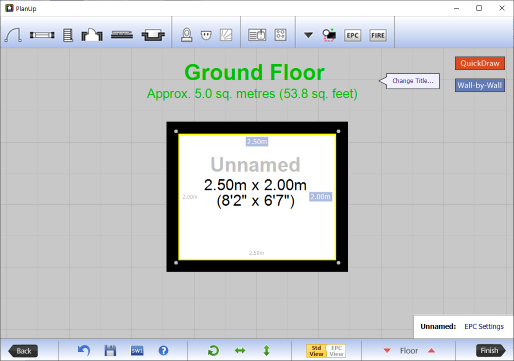Screen dimensions: 514x361
Task: Switch to EPC View
Action: coord(336,351)
